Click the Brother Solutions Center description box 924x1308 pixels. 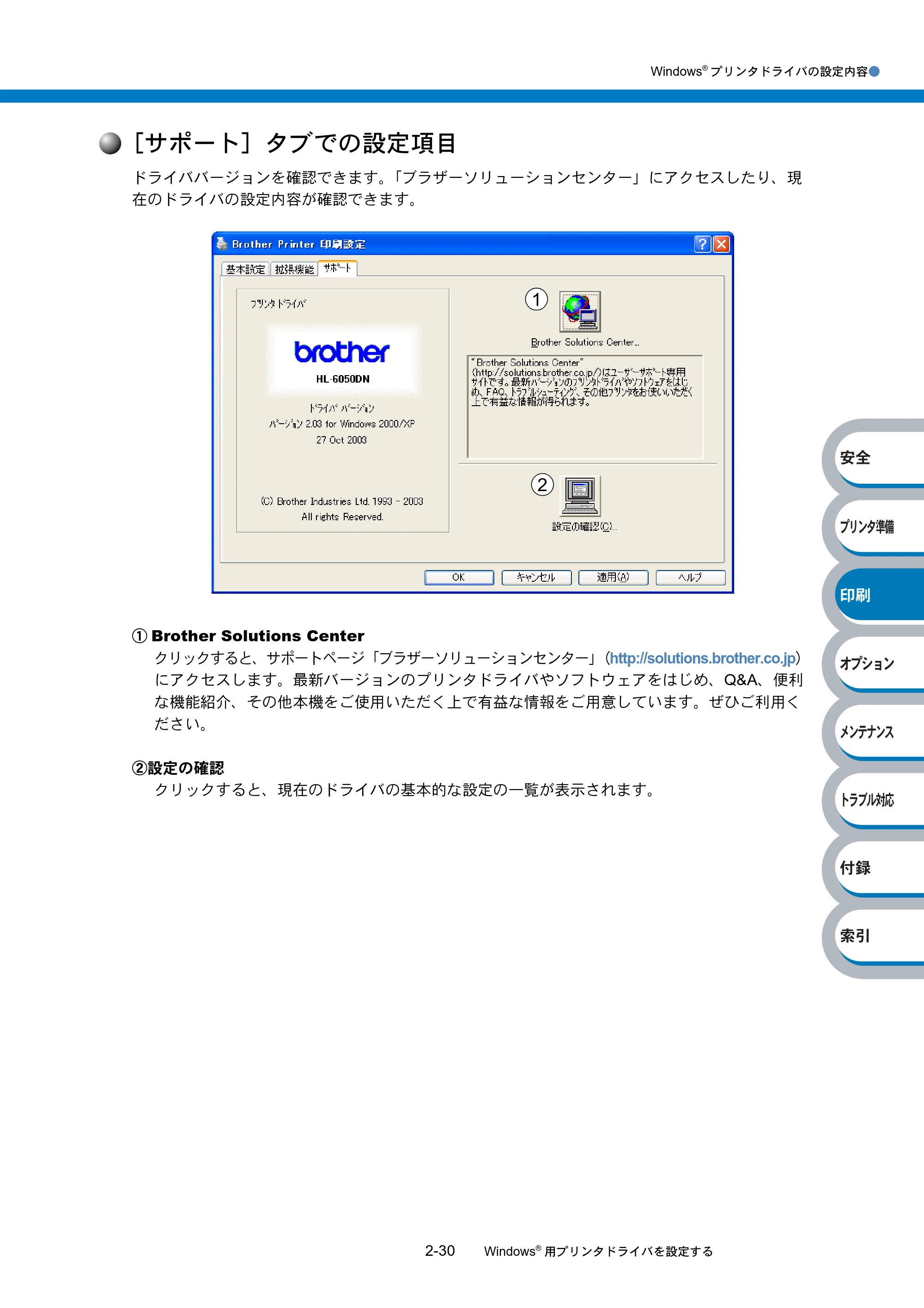585,407
